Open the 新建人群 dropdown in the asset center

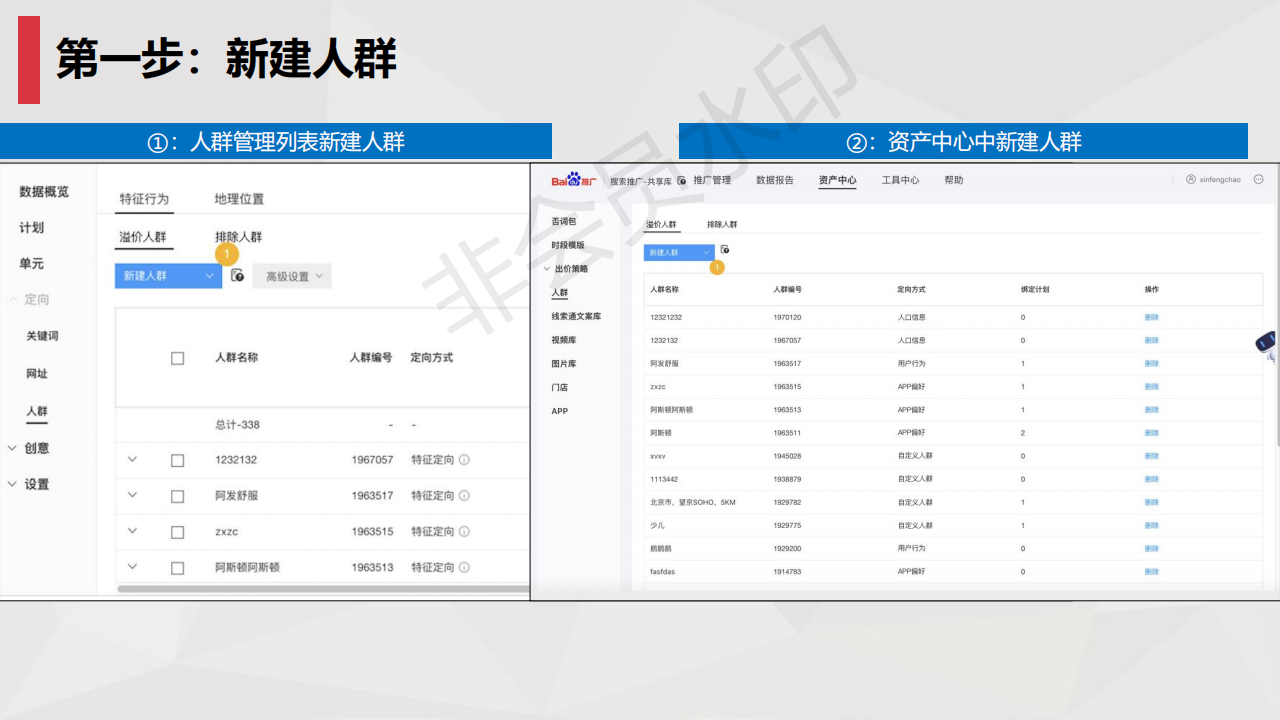click(x=679, y=253)
